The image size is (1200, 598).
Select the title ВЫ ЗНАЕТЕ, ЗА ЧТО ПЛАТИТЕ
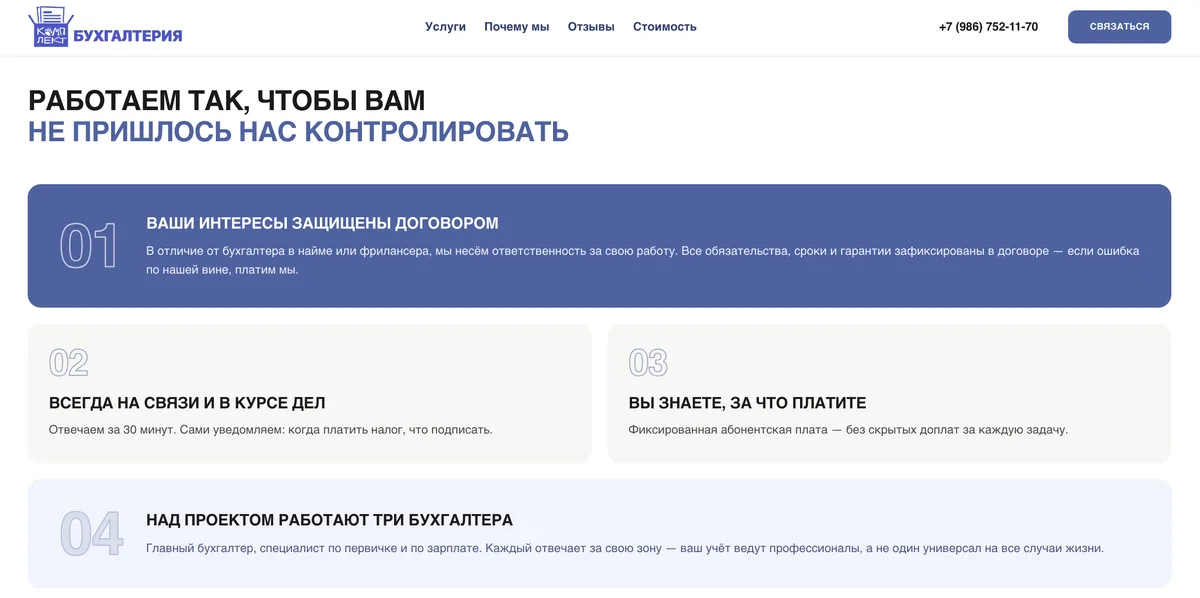point(747,403)
